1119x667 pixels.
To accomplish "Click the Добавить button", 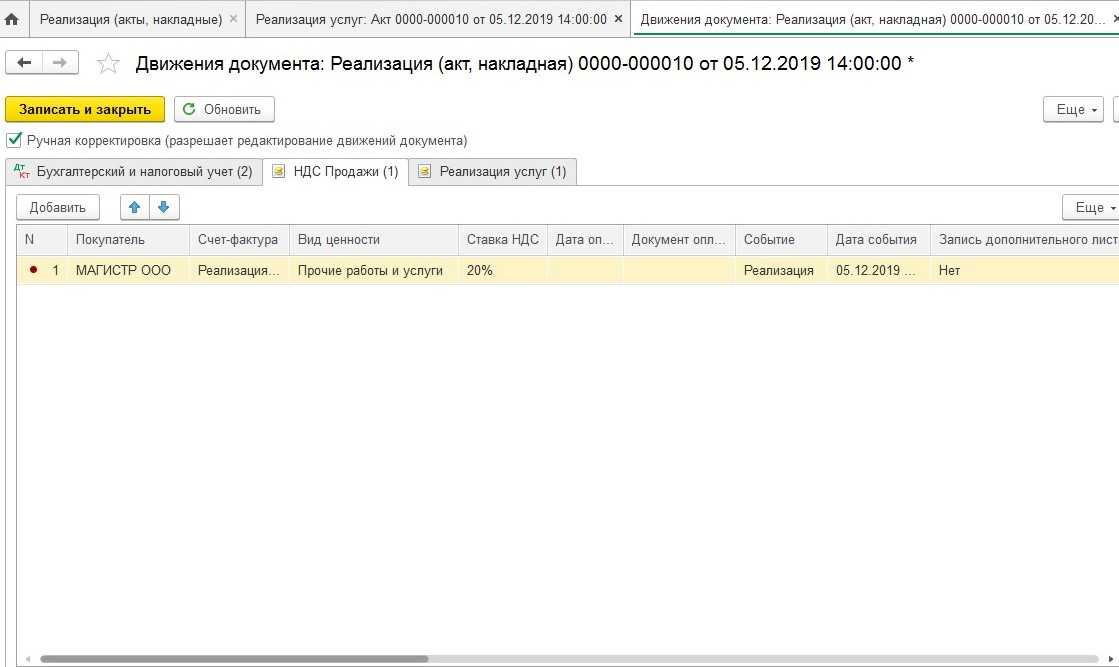I will [58, 207].
